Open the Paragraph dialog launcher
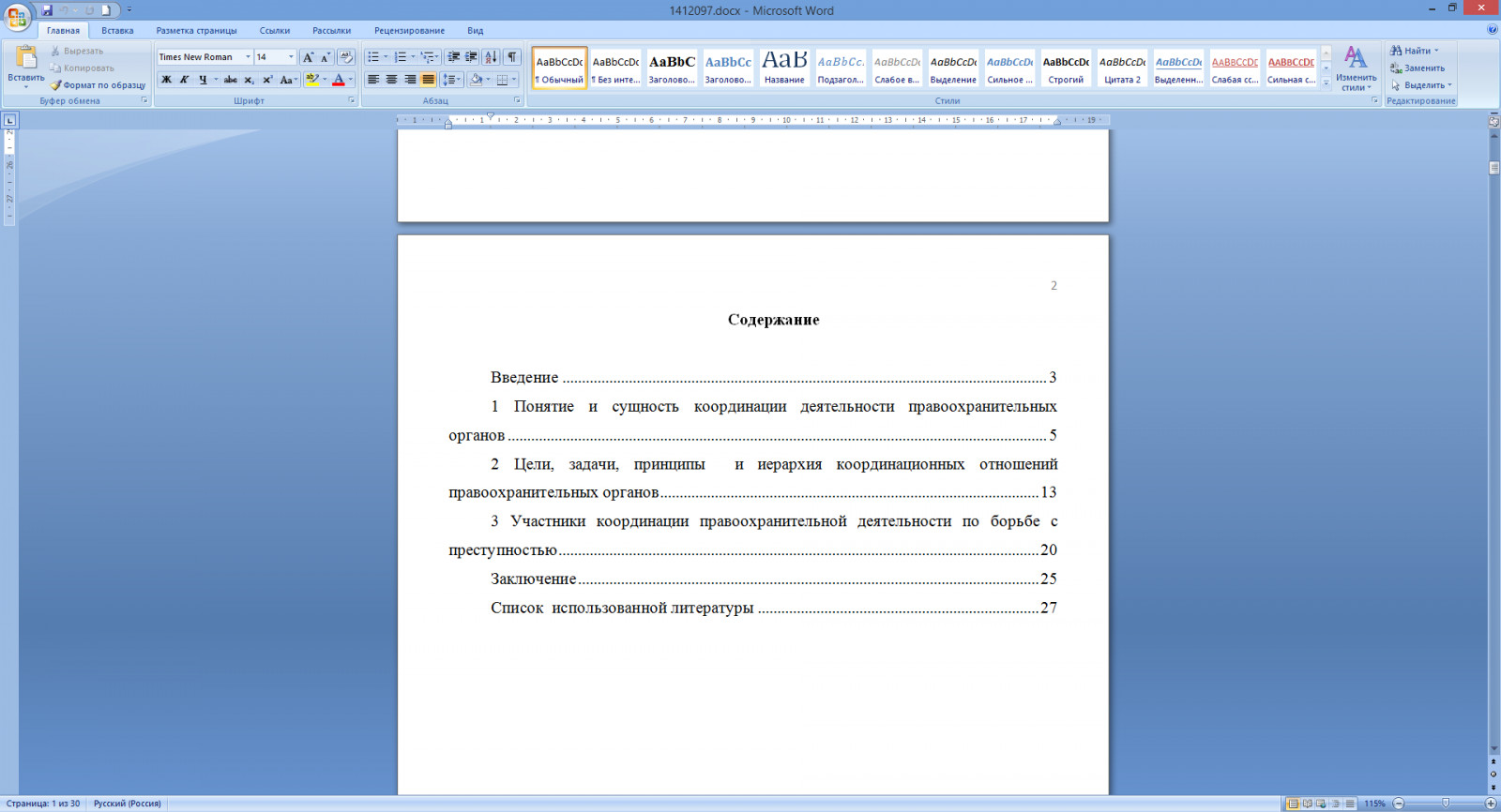This screenshot has height=812, width=1501. 517,100
